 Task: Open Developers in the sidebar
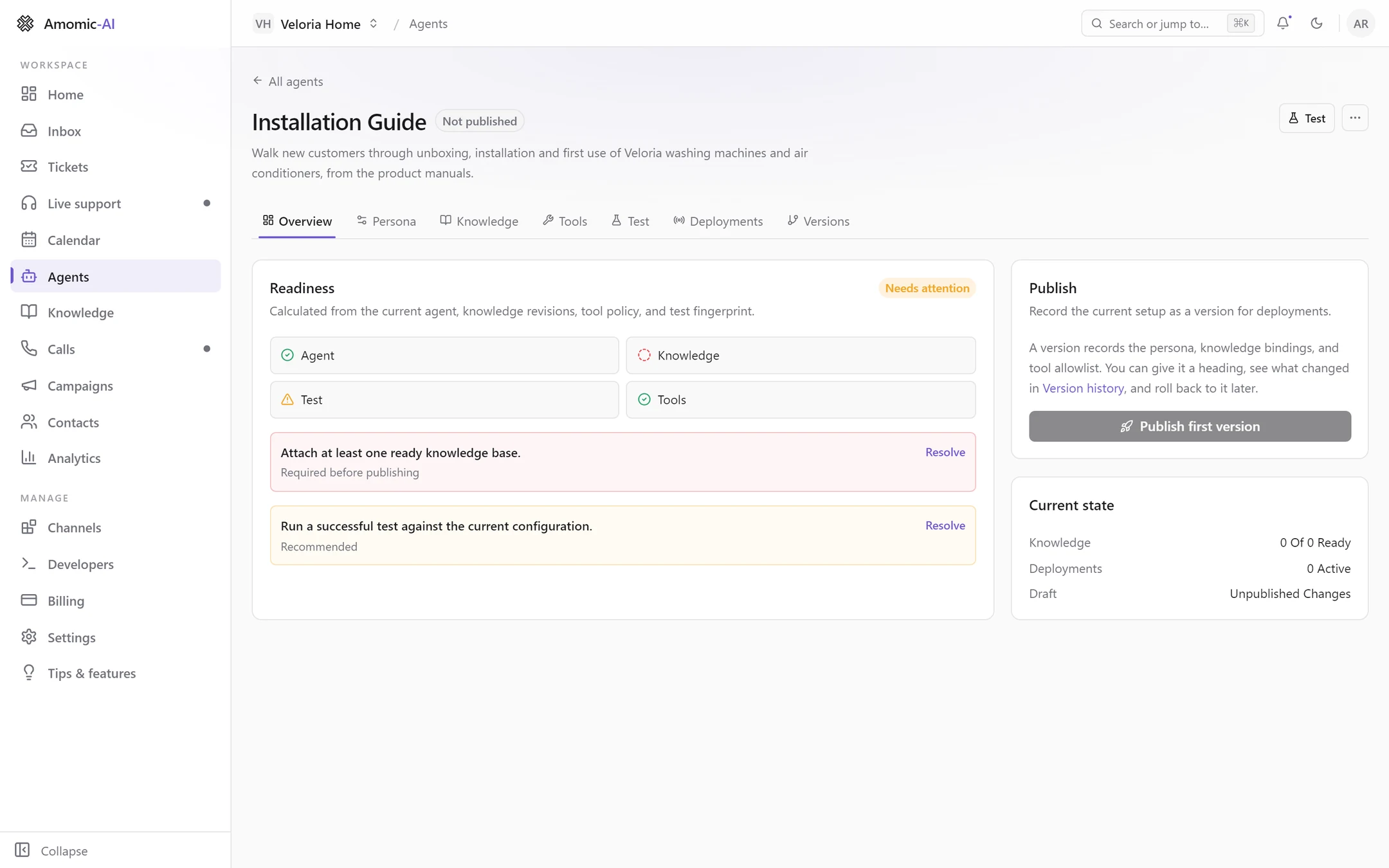[116, 565]
